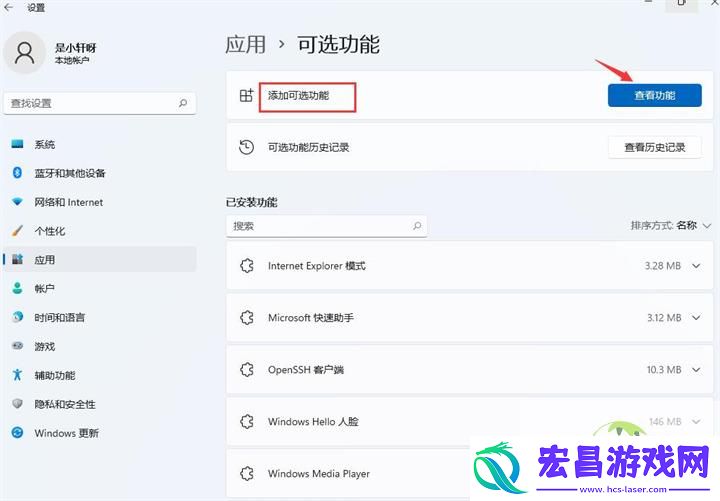Click the 查找设置 search field
Viewport: 720px width, 501px height.
pos(100,103)
